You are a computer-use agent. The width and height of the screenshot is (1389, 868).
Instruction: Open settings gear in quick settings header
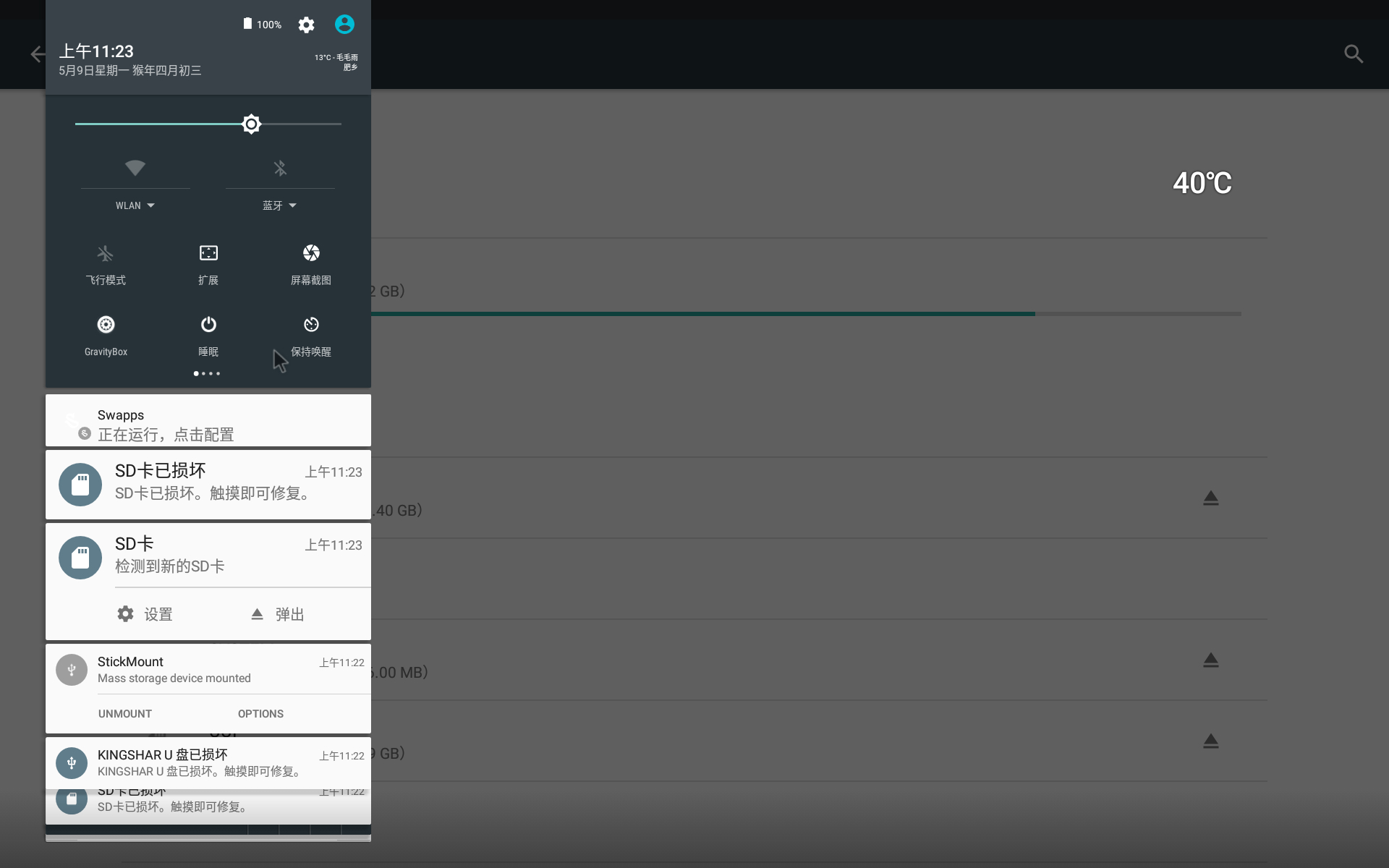pyautogui.click(x=306, y=25)
